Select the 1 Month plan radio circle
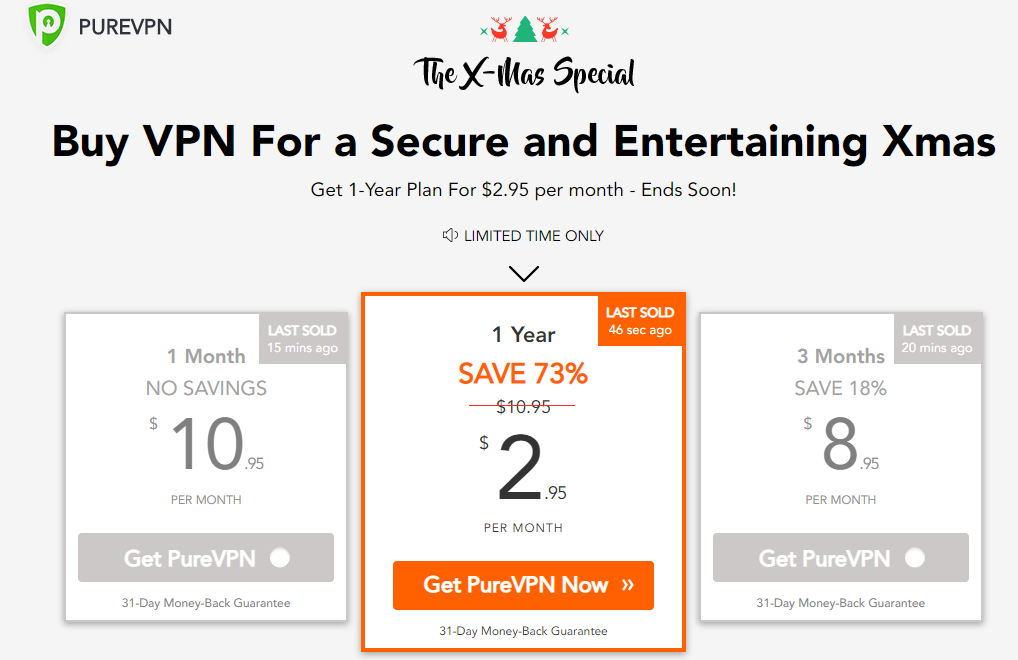This screenshot has width=1018, height=660. coord(280,557)
